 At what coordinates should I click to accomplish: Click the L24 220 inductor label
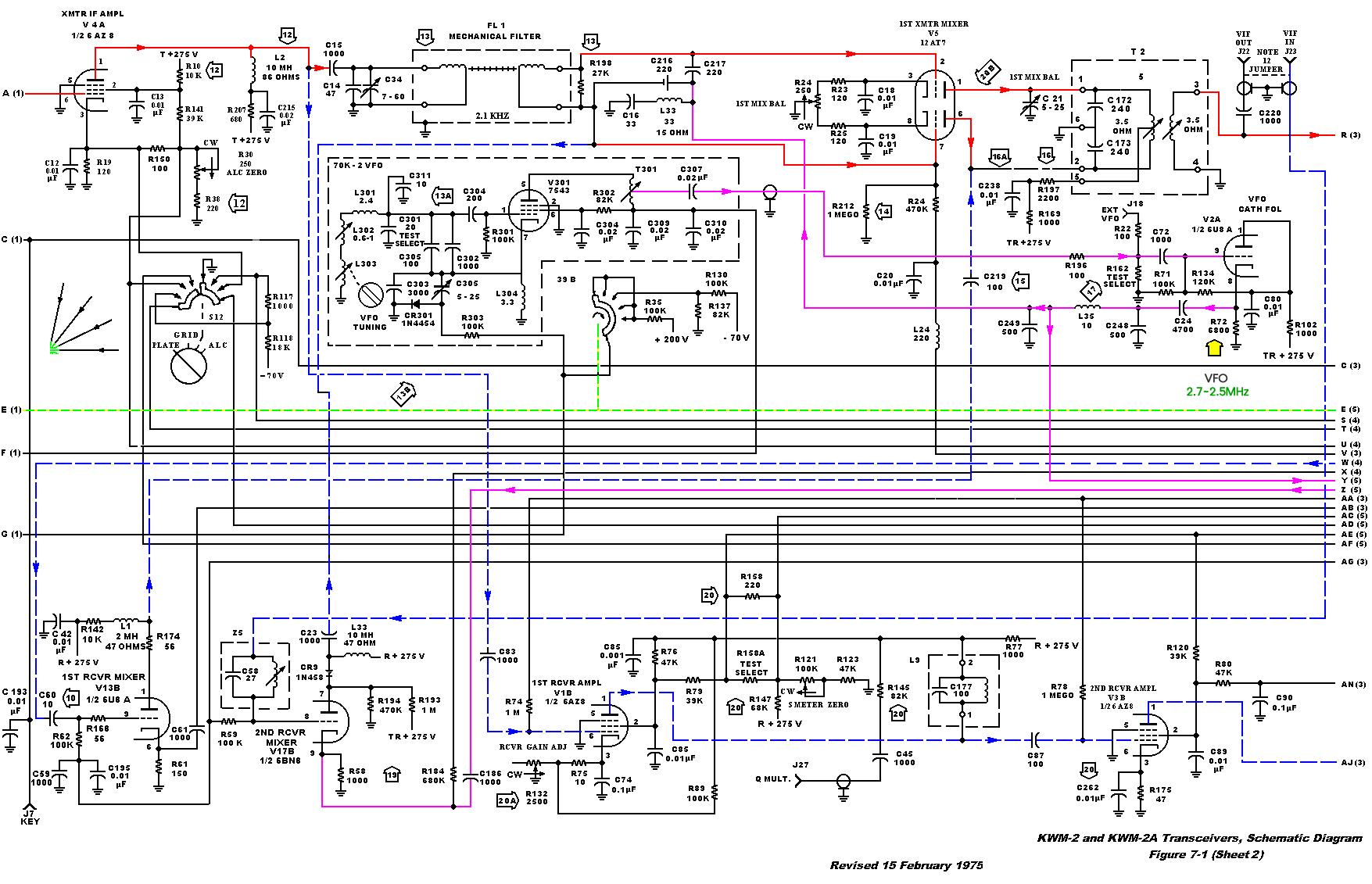(x=921, y=334)
